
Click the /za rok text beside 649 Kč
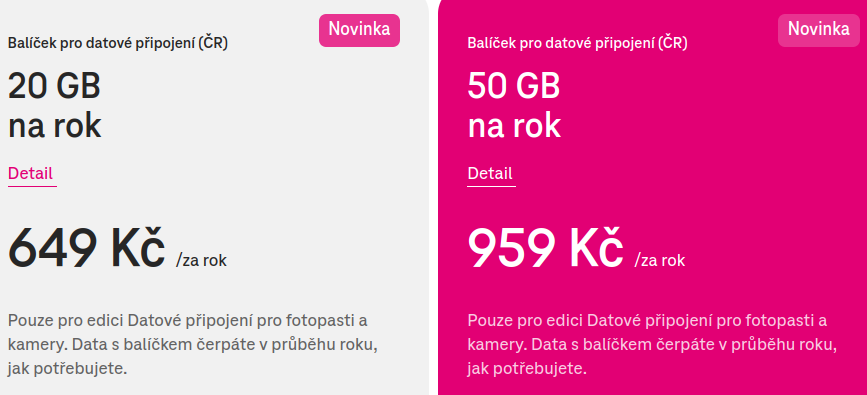[201, 260]
